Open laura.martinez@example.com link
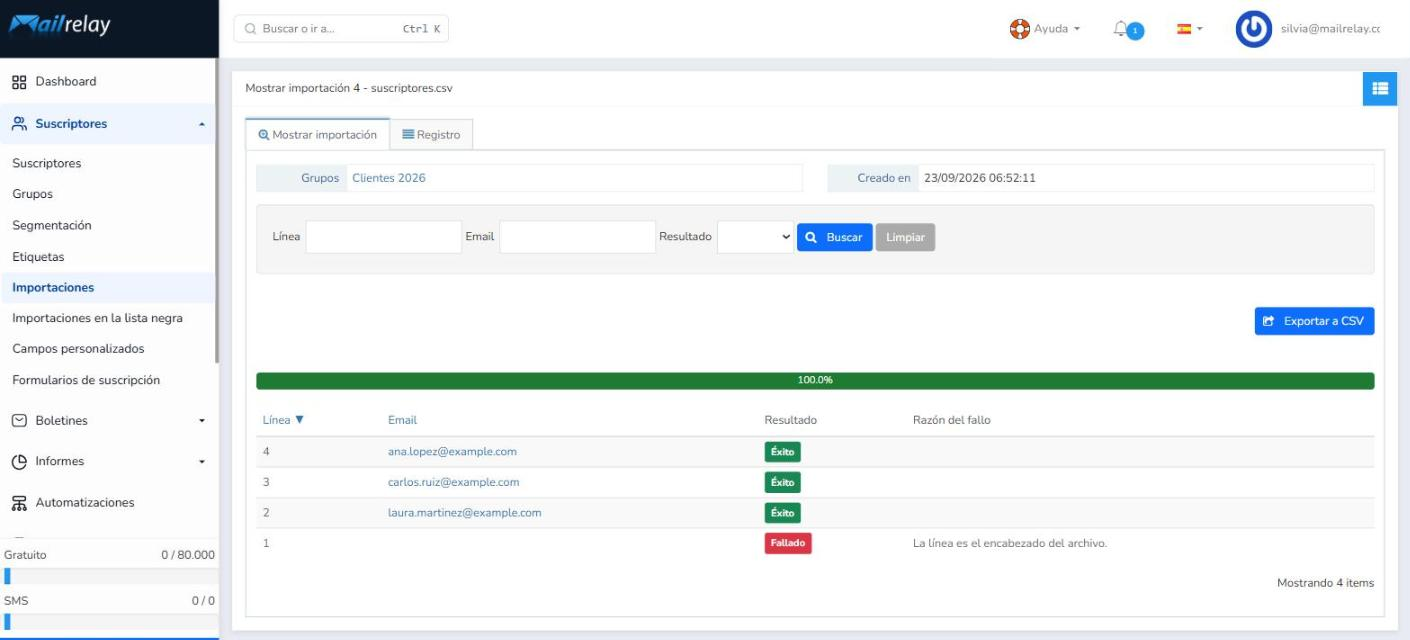Screen dimensions: 1410x640 [464, 513]
